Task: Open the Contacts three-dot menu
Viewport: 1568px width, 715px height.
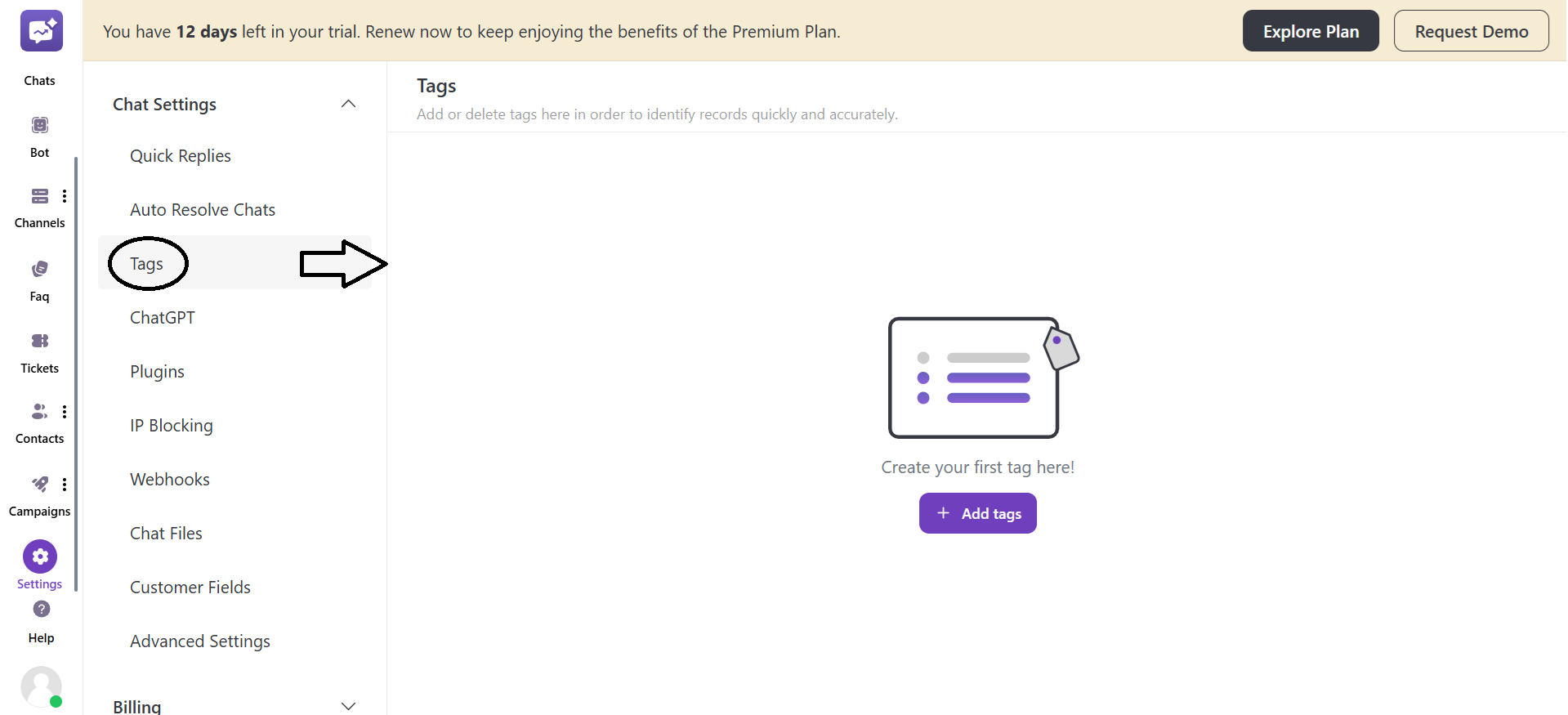Action: click(65, 412)
